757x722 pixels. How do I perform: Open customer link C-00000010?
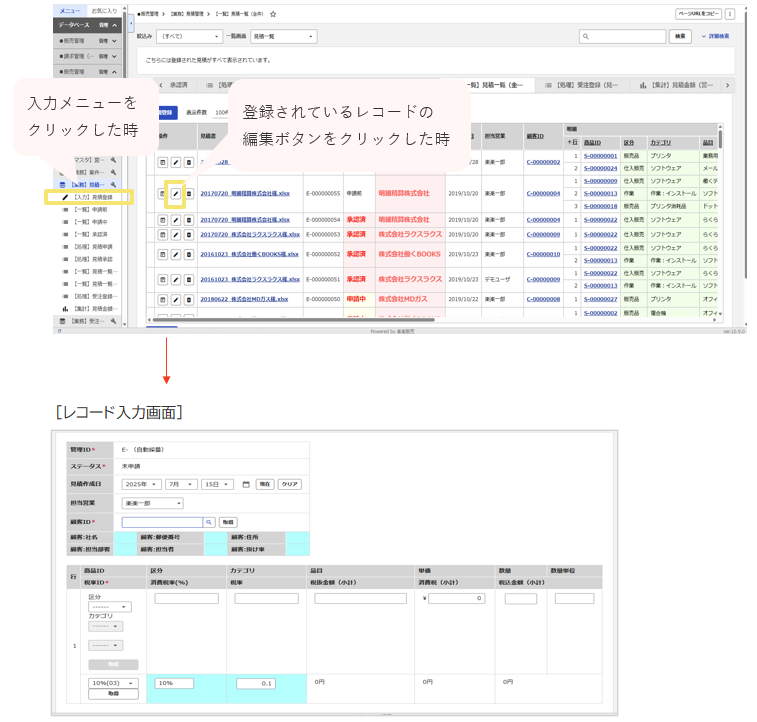(x=544, y=254)
